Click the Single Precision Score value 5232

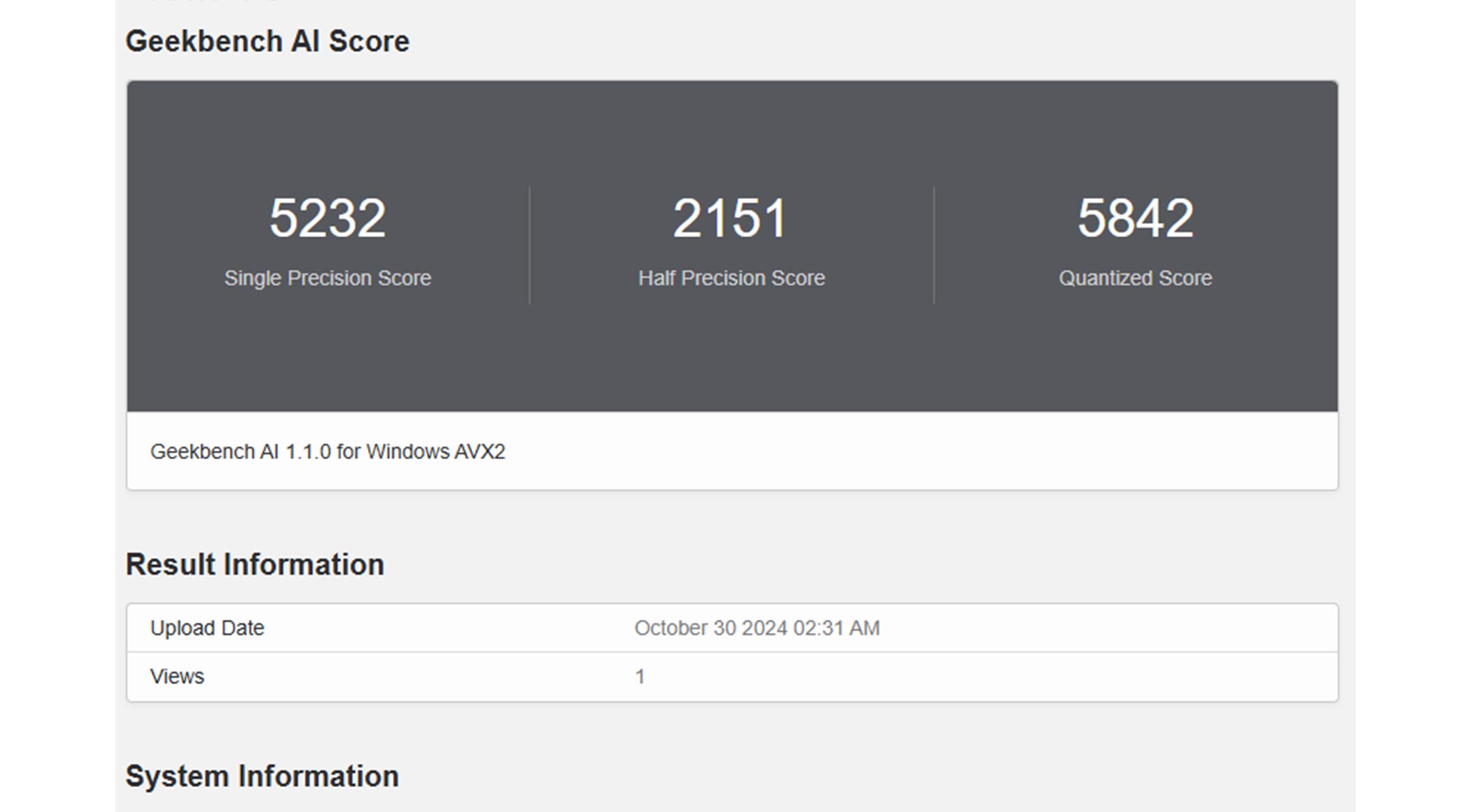tap(327, 218)
